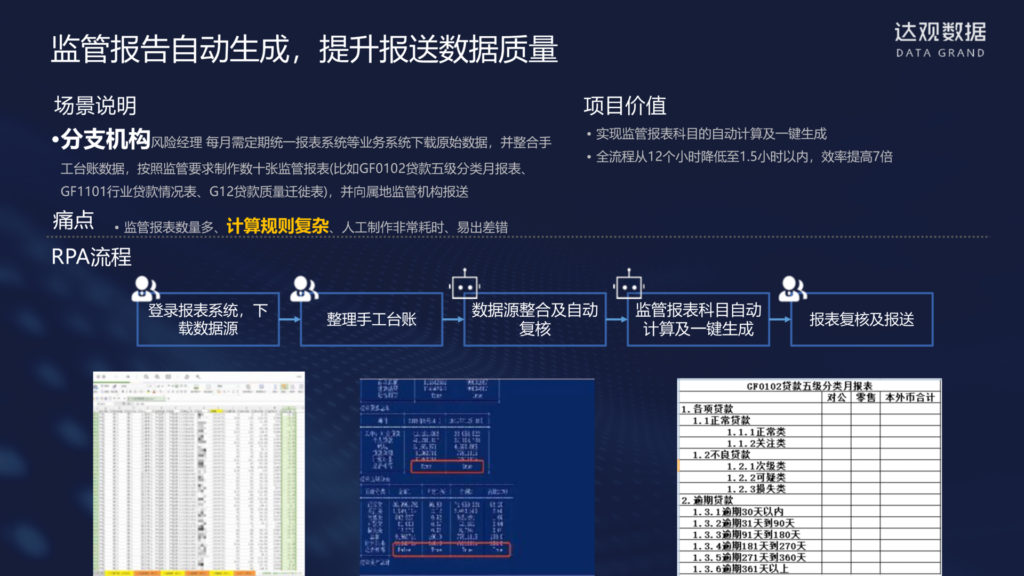Click the user icon above 整理手工台账 step
Image resolution: width=1024 pixels, height=576 pixels.
coord(304,289)
